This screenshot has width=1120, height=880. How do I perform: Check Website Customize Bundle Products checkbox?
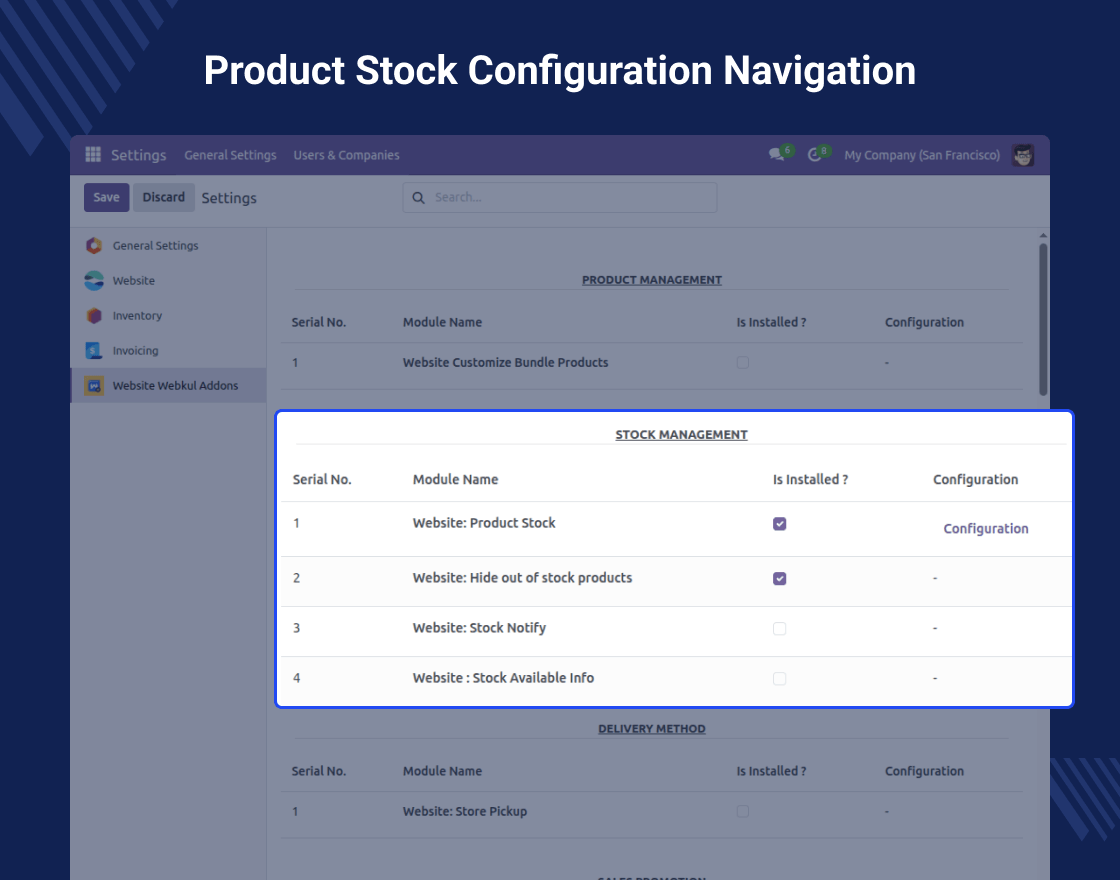click(743, 363)
